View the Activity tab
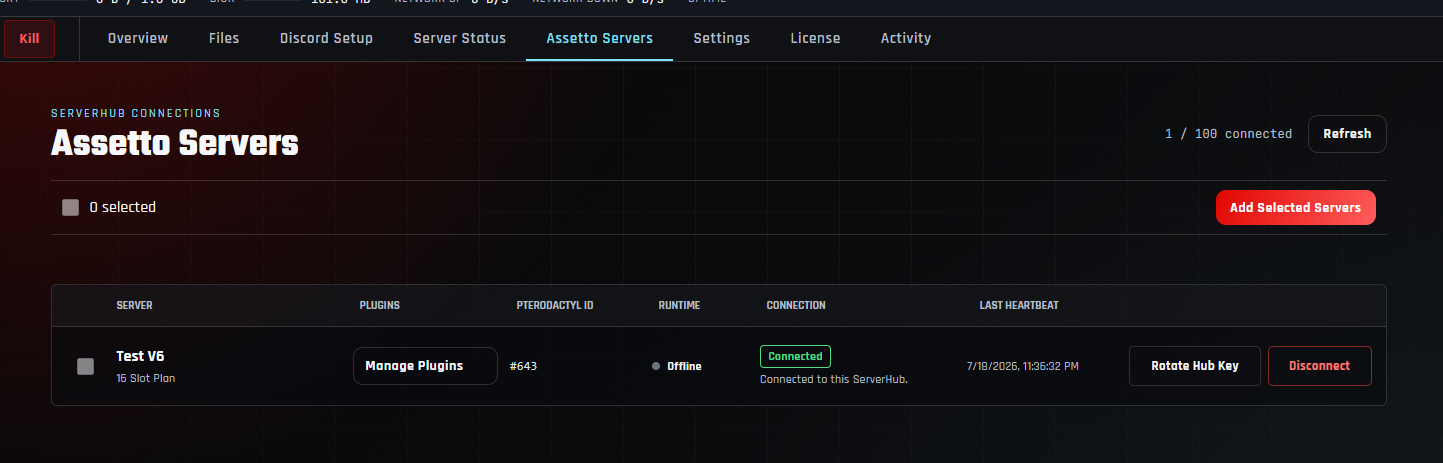 [x=906, y=39]
